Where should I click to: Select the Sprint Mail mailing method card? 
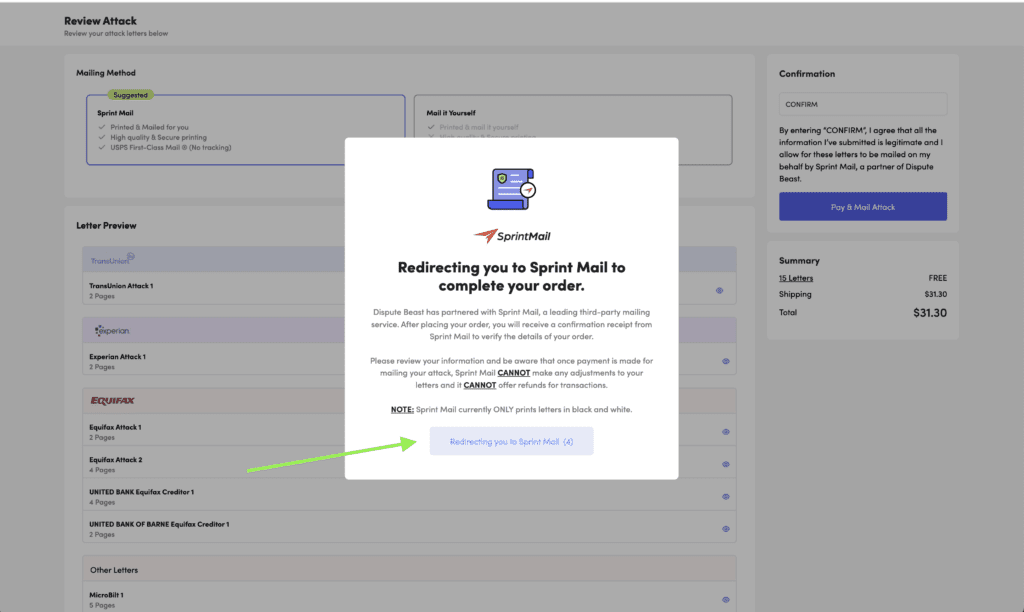(245, 130)
